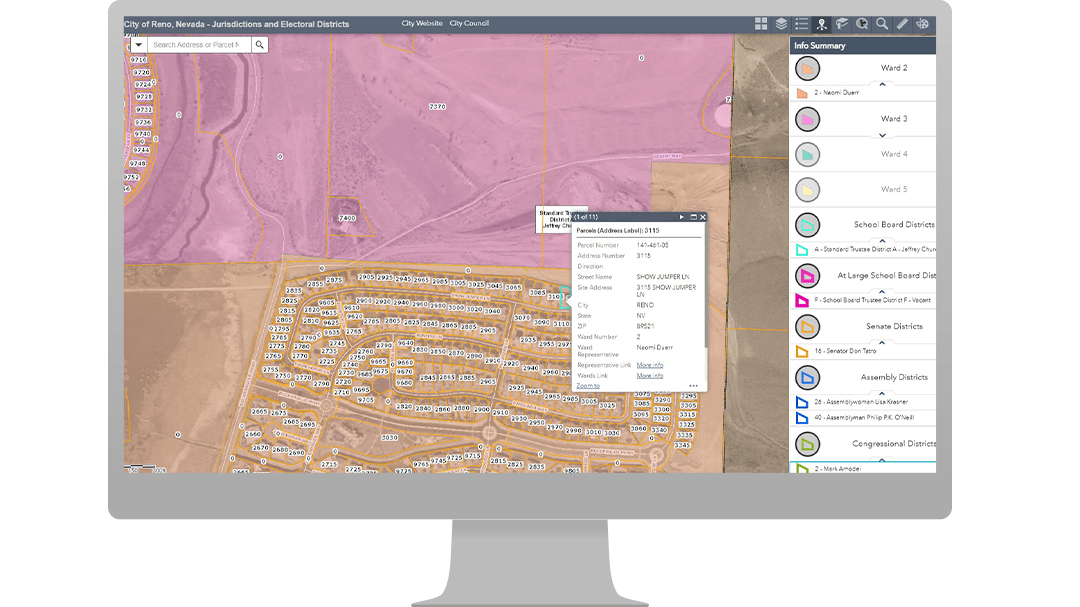
Task: Open the globe-with-cursor select widget
Action: [x=862, y=24]
